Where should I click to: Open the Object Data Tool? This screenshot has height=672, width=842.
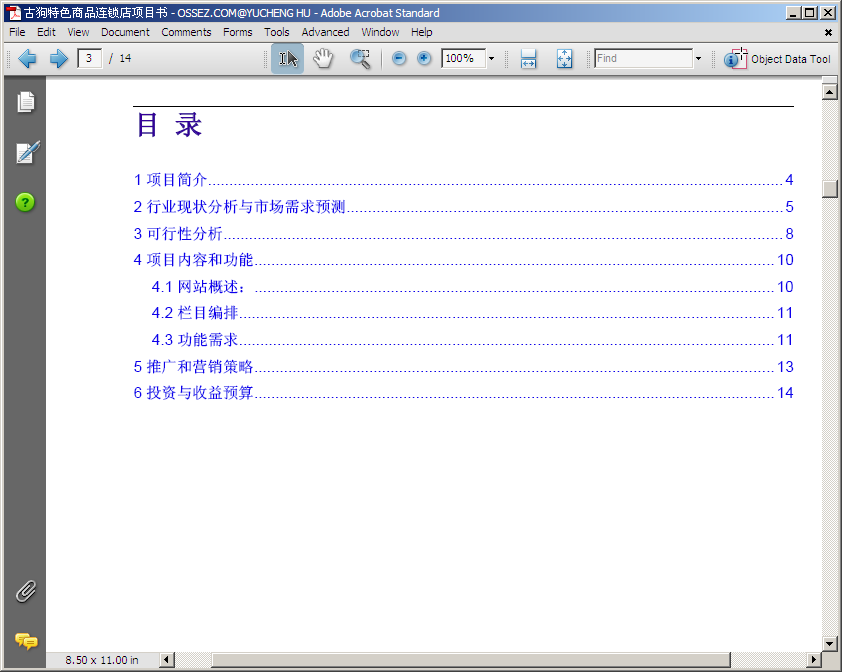coord(778,59)
